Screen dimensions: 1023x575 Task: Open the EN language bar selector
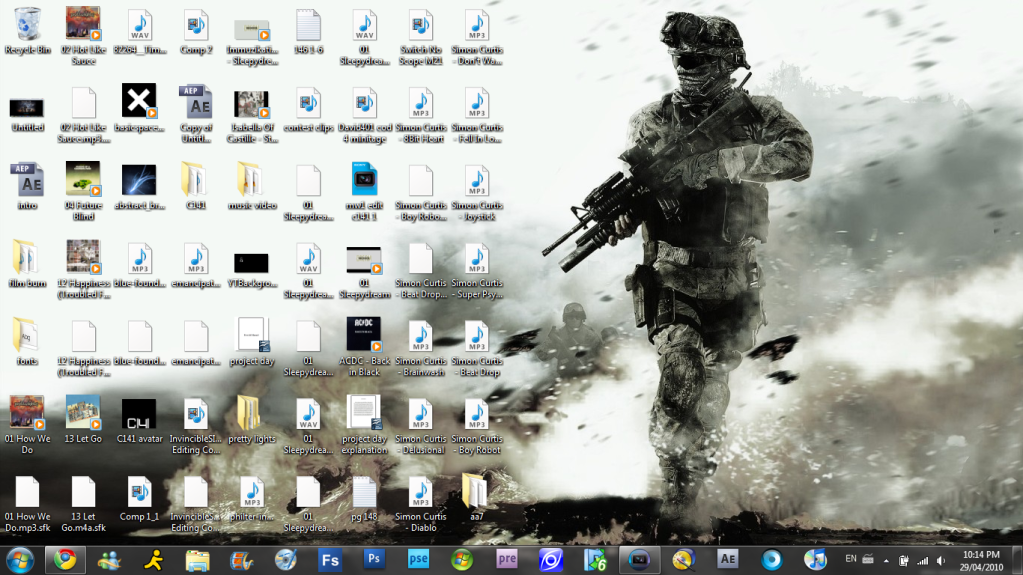851,558
